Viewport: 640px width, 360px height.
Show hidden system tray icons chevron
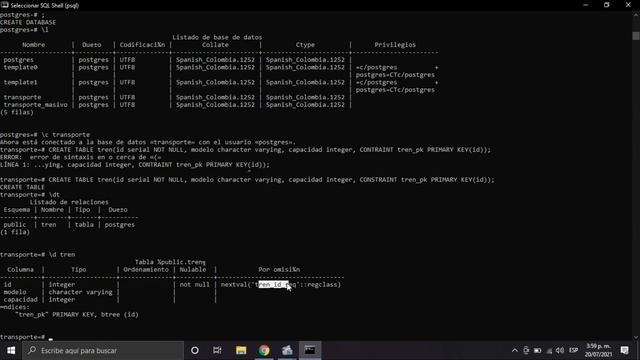(515, 351)
